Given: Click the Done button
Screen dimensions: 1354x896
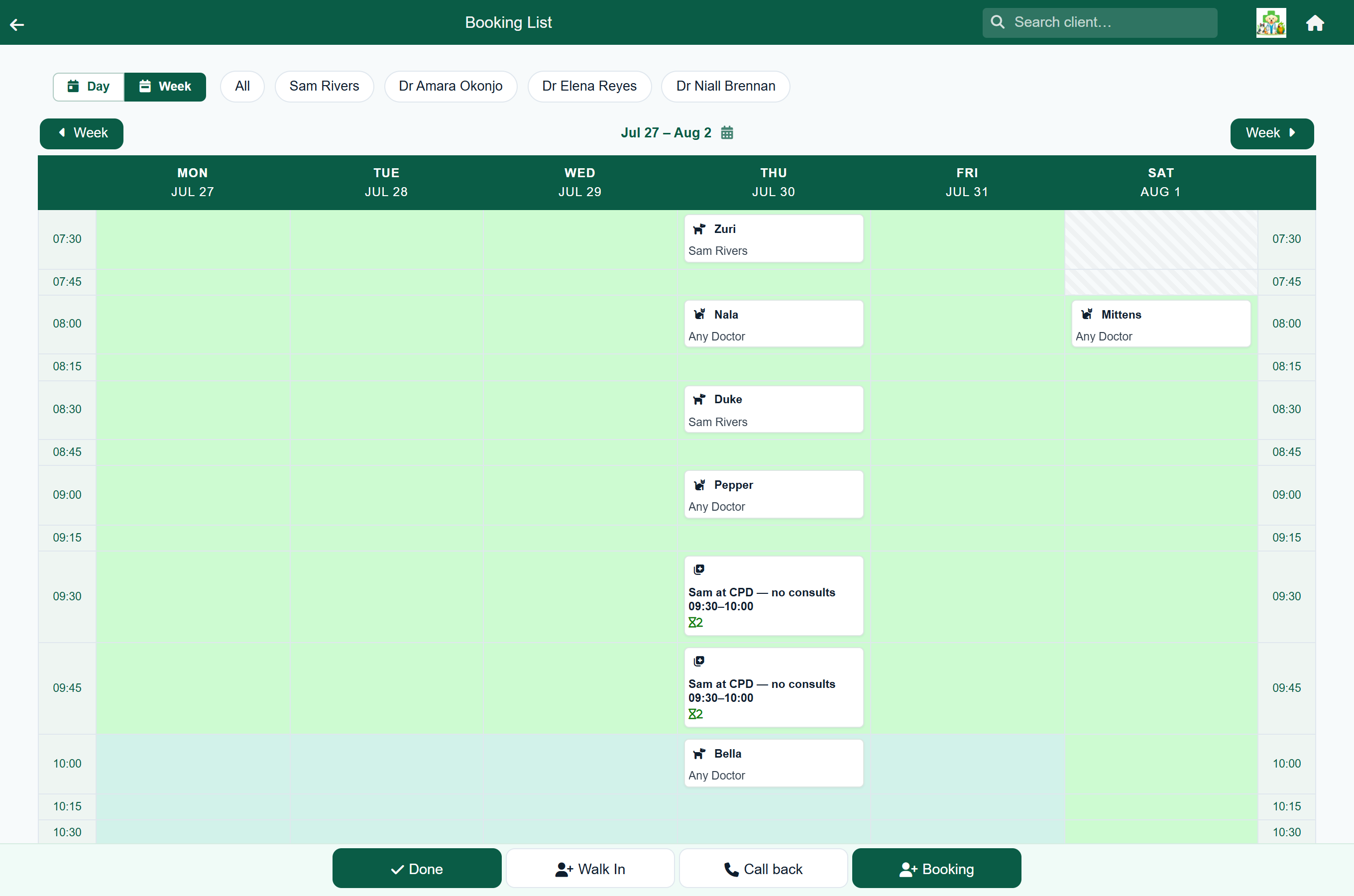Looking at the screenshot, I should point(417,868).
